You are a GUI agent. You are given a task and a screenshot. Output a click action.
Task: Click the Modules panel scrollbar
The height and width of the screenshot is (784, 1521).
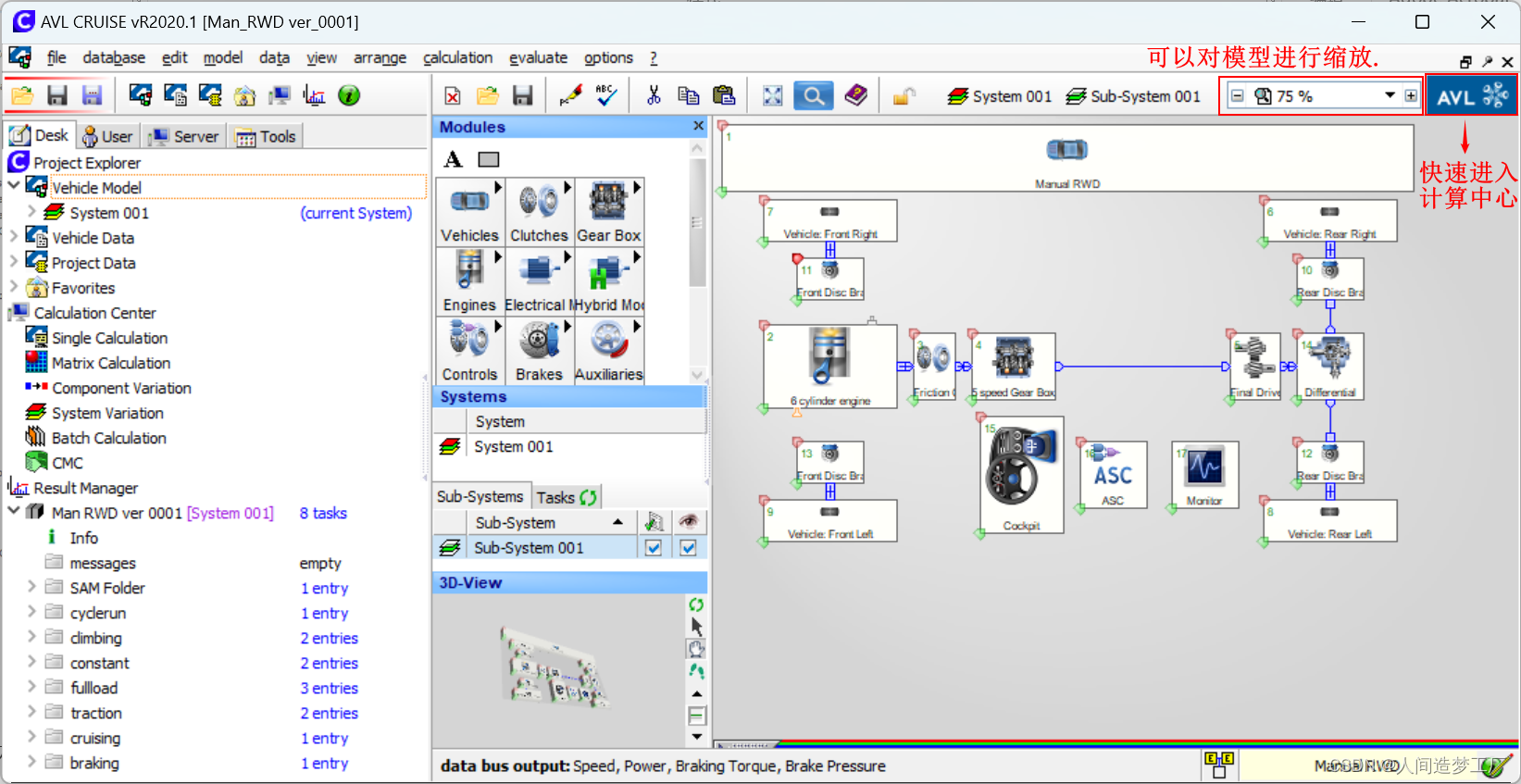click(x=698, y=222)
